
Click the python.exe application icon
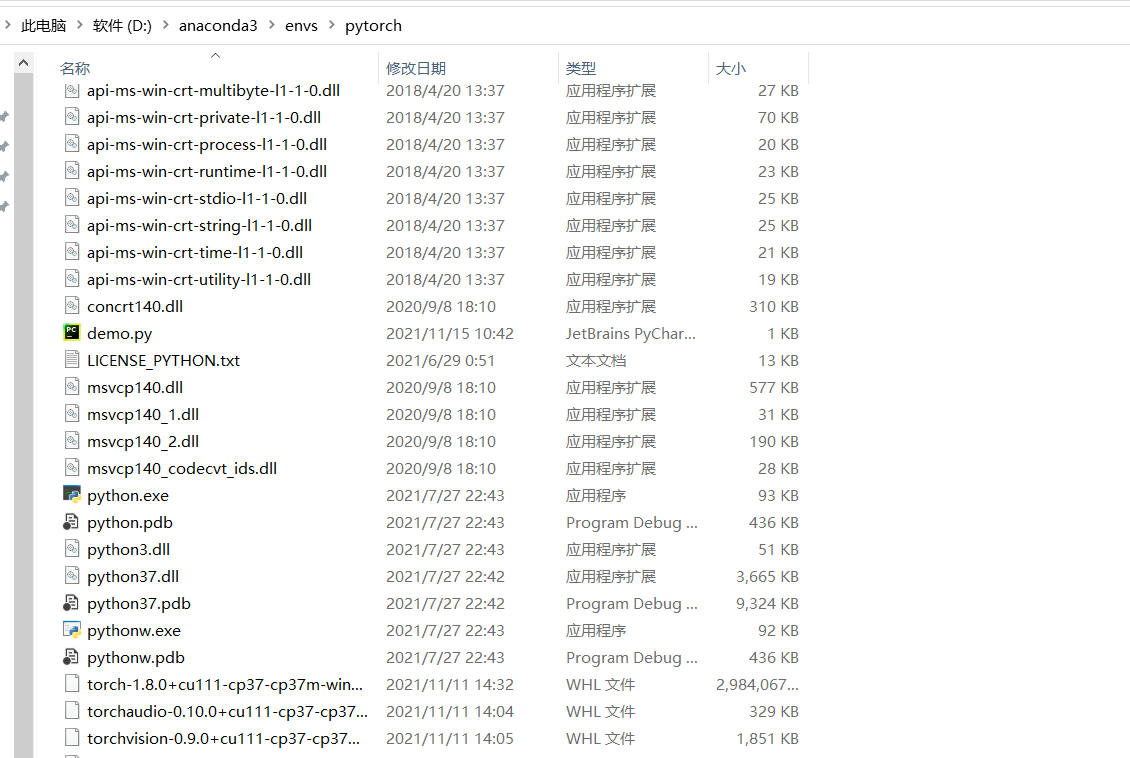[71, 494]
